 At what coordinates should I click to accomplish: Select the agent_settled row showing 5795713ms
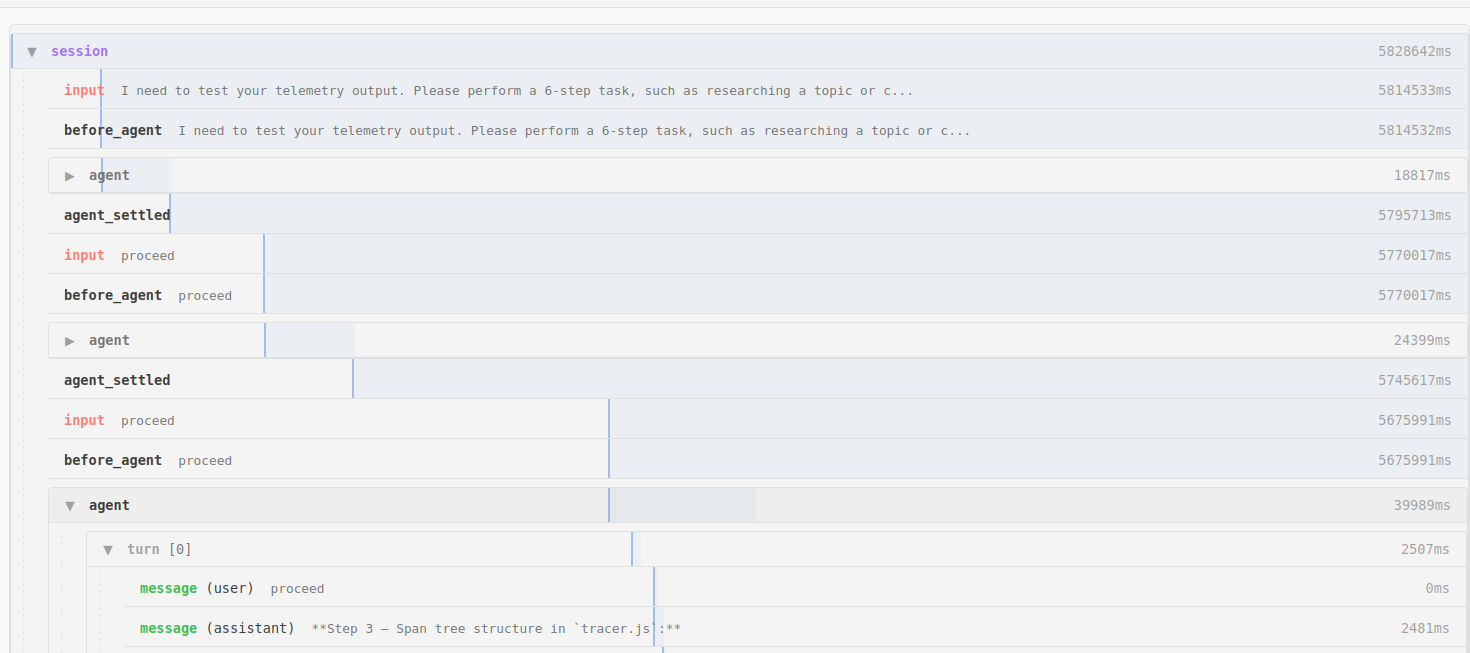coord(758,215)
